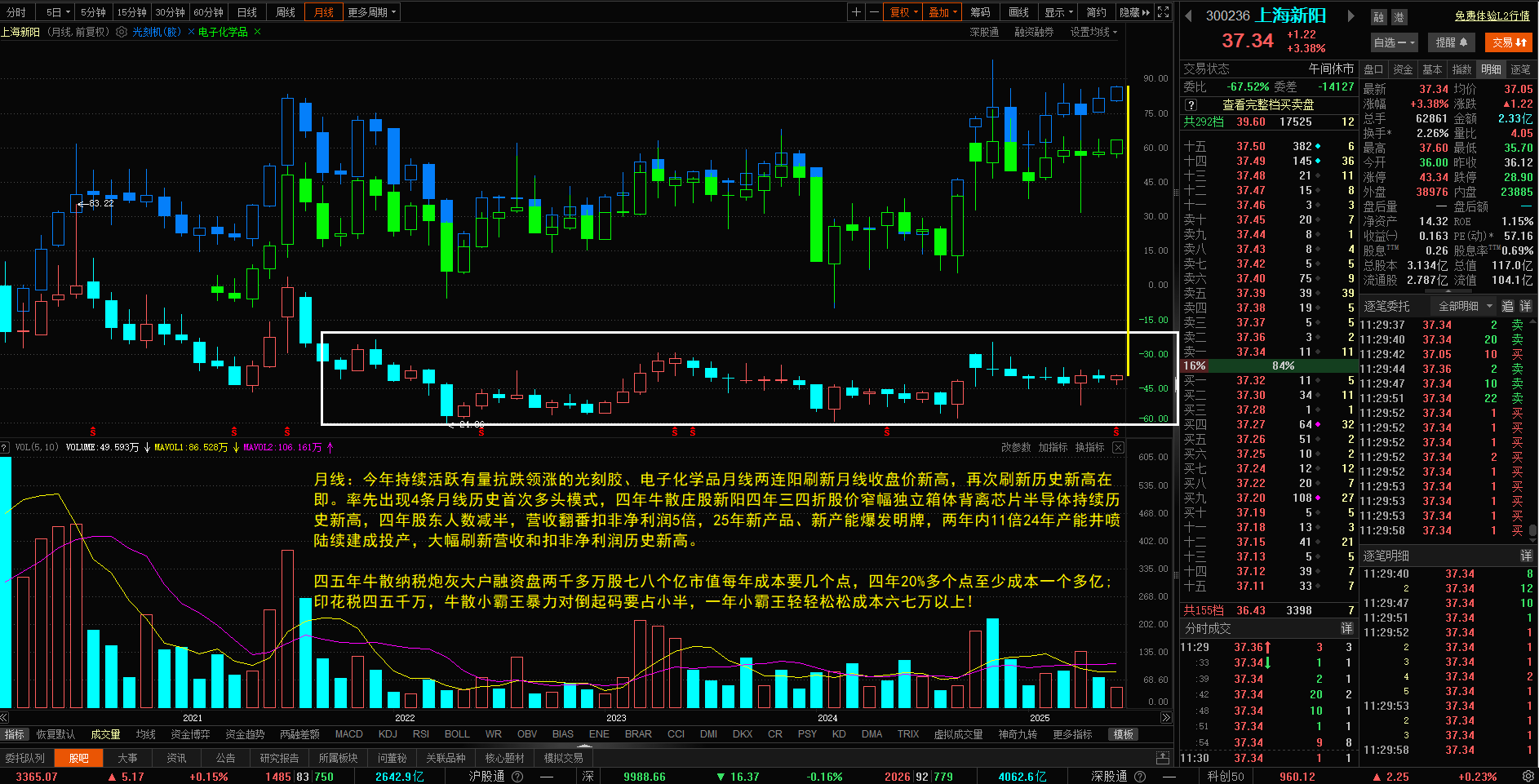Open status bar settings gear
The height and width of the screenshot is (784, 1539).
tap(1528, 777)
